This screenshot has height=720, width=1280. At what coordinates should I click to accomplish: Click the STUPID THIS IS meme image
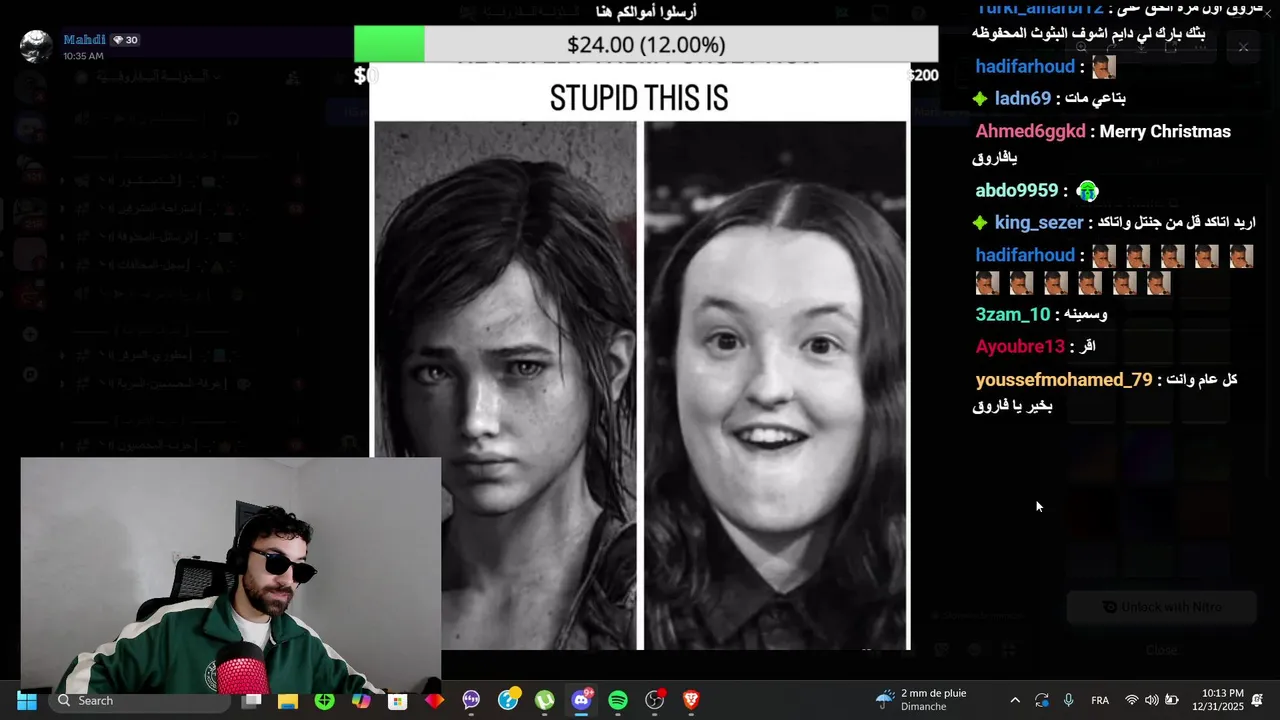(x=640, y=355)
